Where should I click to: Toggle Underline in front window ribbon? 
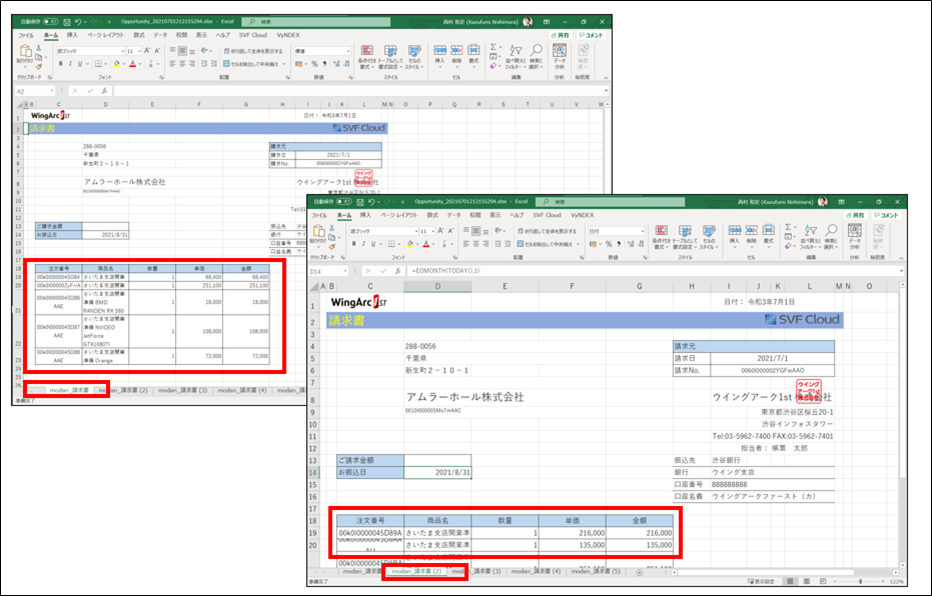click(x=373, y=244)
